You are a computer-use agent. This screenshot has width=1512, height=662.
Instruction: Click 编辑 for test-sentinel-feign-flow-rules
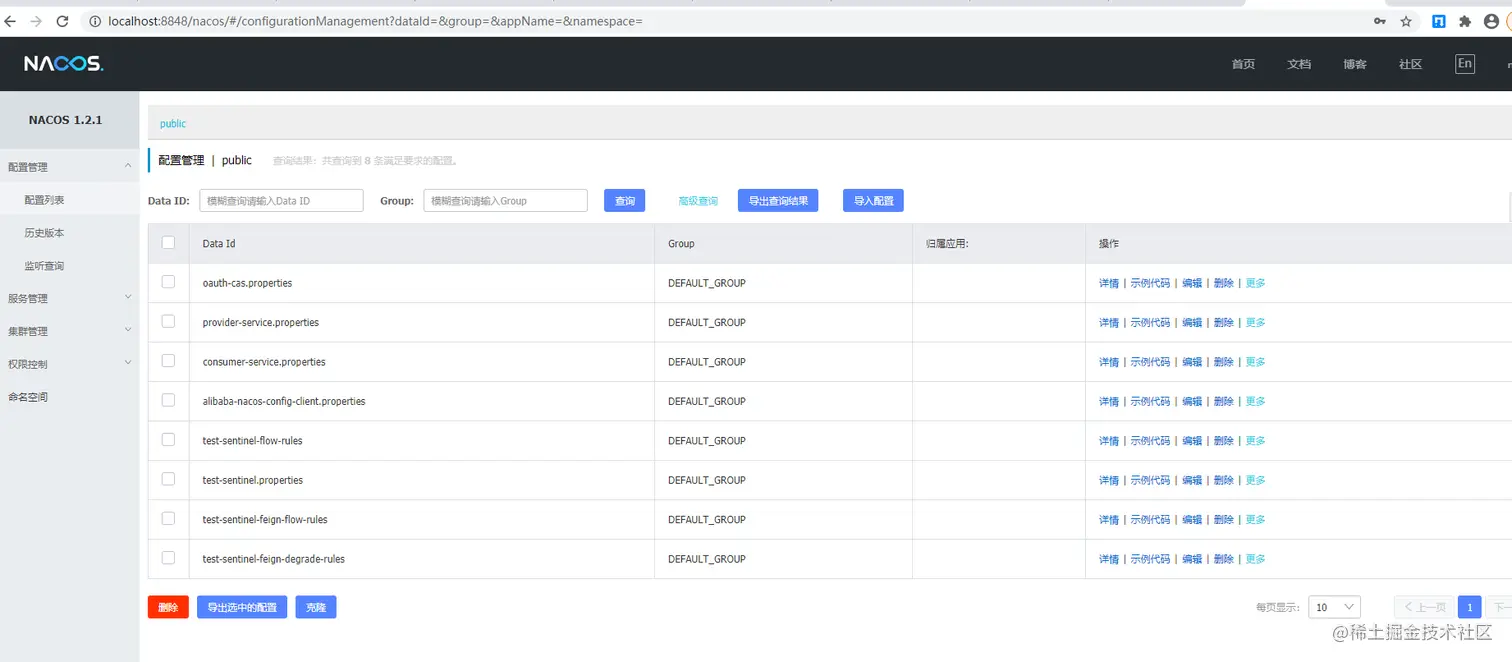tap(1192, 520)
